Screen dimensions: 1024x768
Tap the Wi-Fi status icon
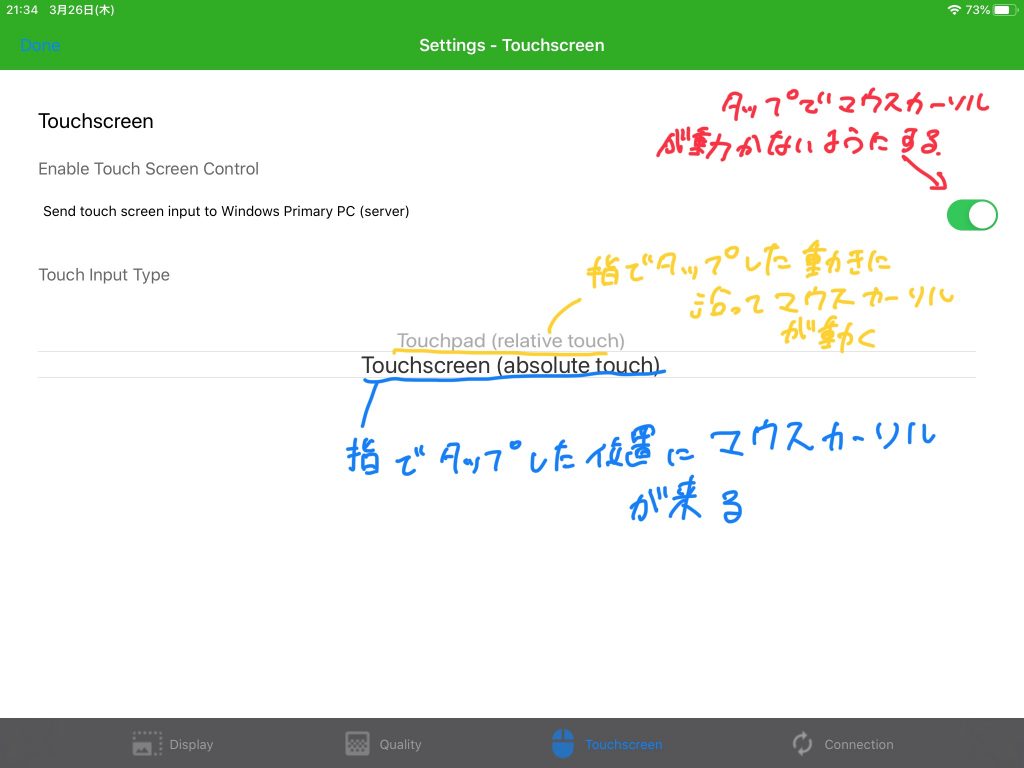point(954,10)
